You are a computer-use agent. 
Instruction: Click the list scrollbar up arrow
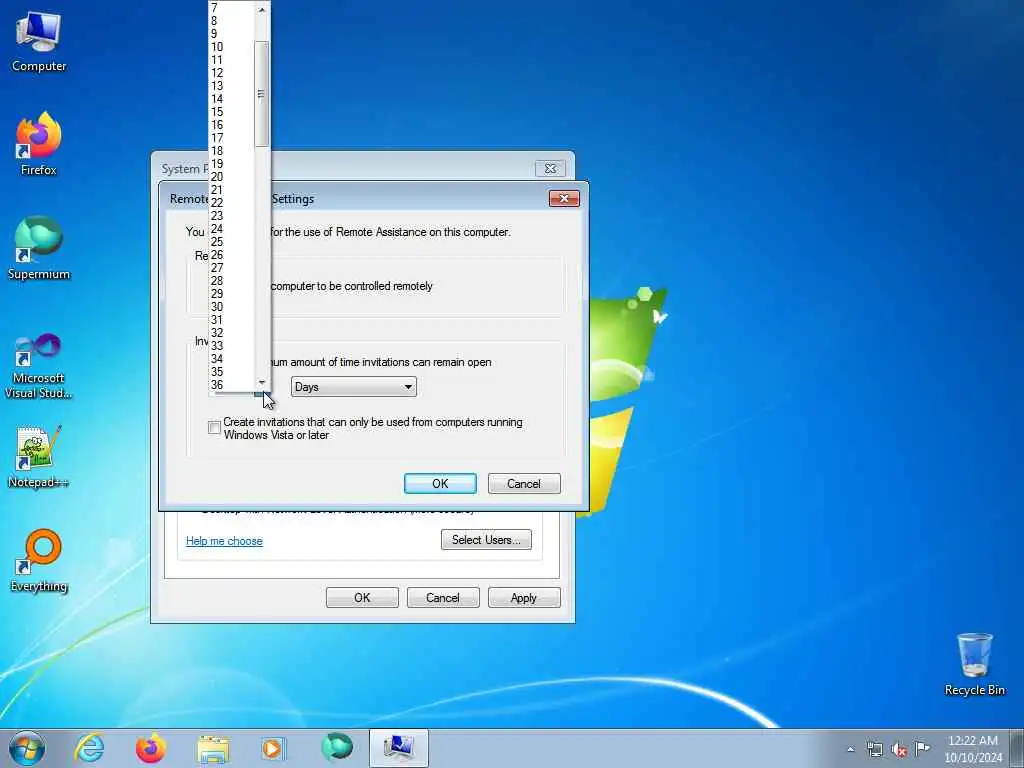262,9
